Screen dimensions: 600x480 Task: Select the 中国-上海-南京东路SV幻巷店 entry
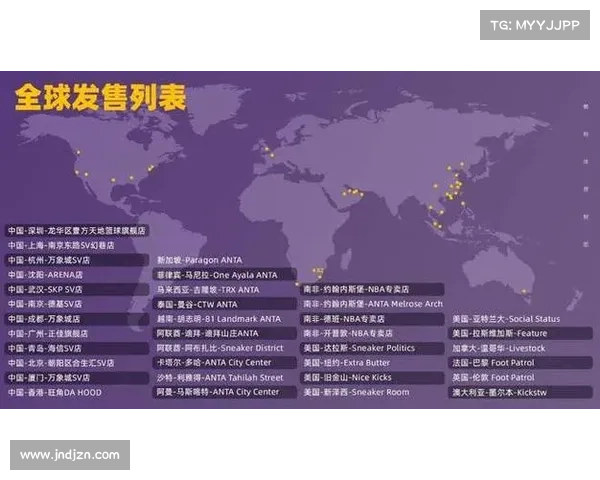61,245
